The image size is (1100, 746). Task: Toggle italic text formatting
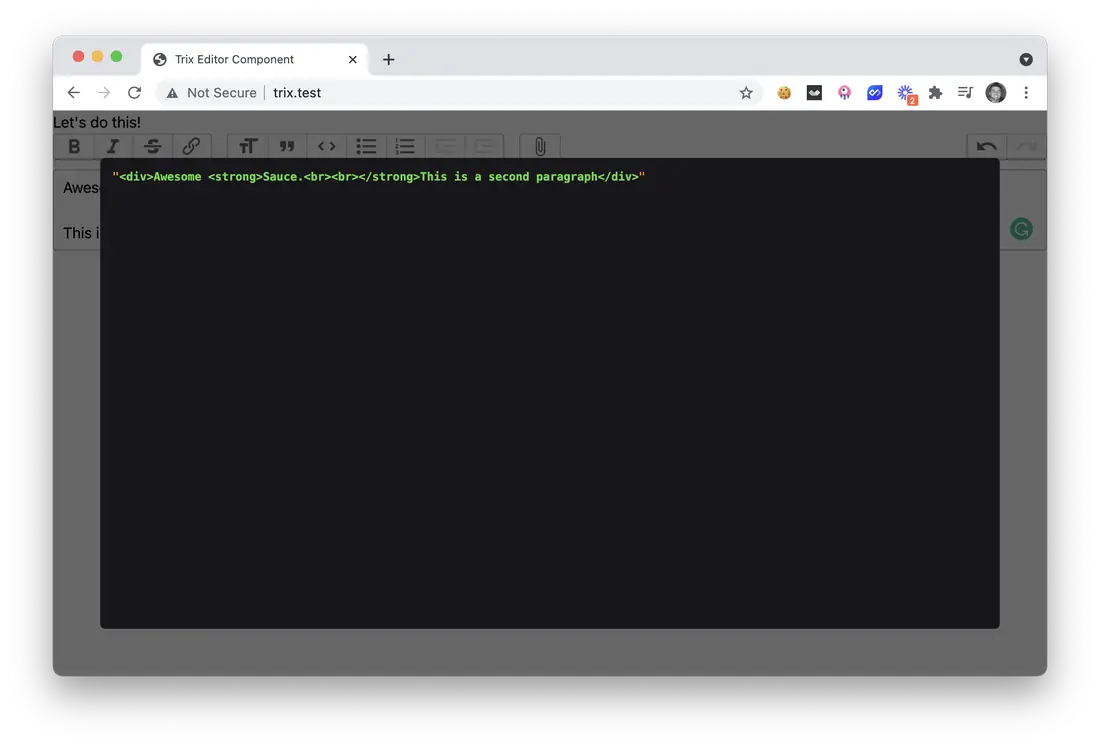pyautogui.click(x=113, y=146)
